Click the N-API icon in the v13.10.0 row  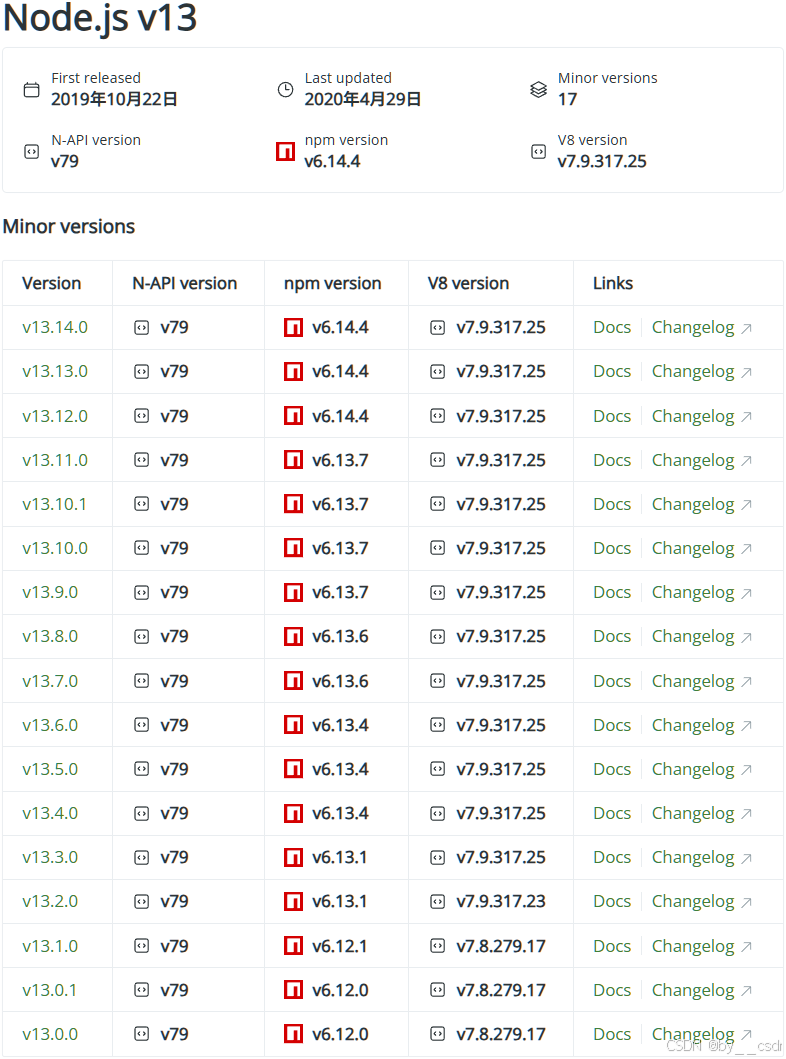(141, 548)
